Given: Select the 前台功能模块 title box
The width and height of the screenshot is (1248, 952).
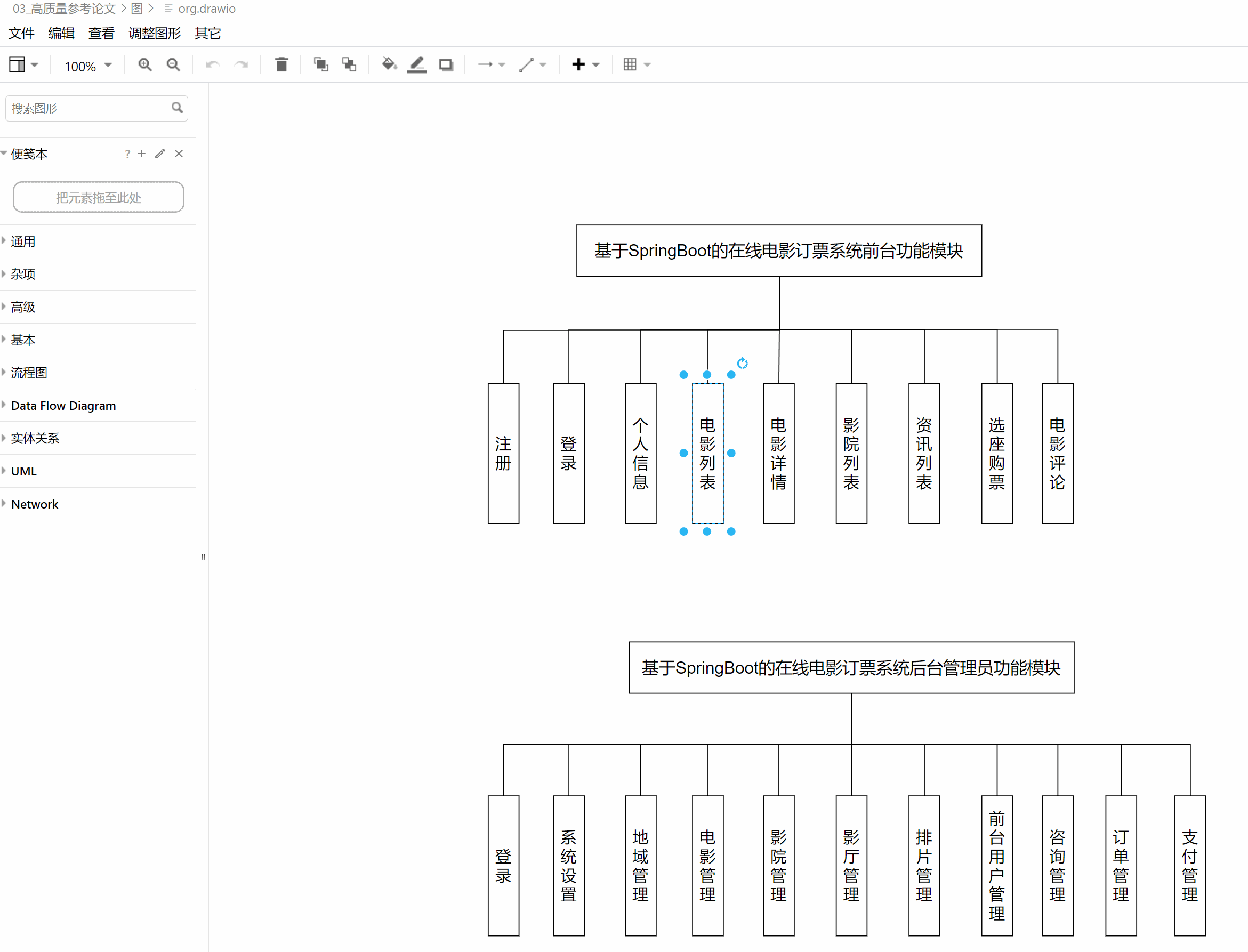Looking at the screenshot, I should point(779,251).
